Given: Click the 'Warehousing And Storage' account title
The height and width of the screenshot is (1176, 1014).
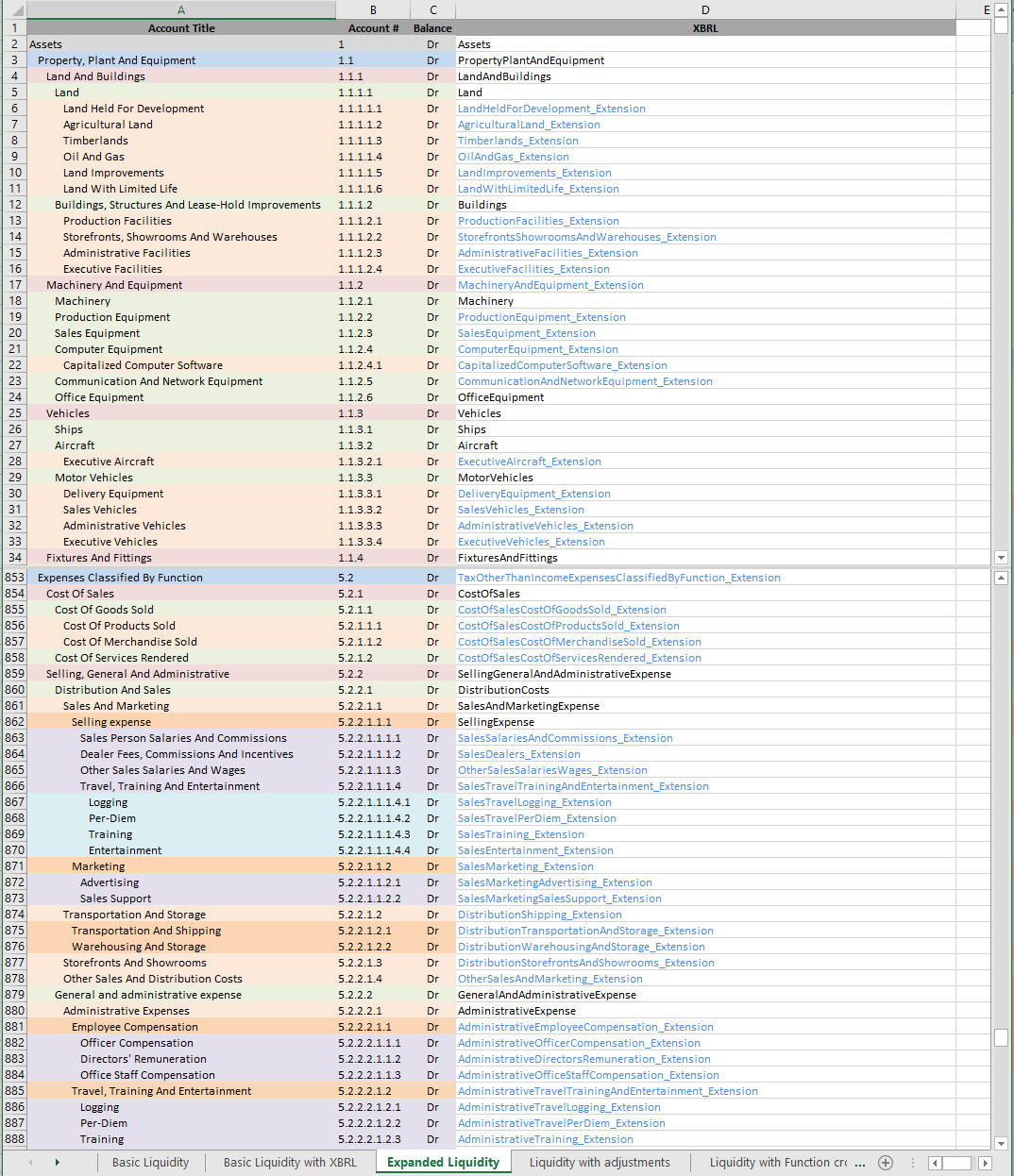Looking at the screenshot, I should [181, 947].
